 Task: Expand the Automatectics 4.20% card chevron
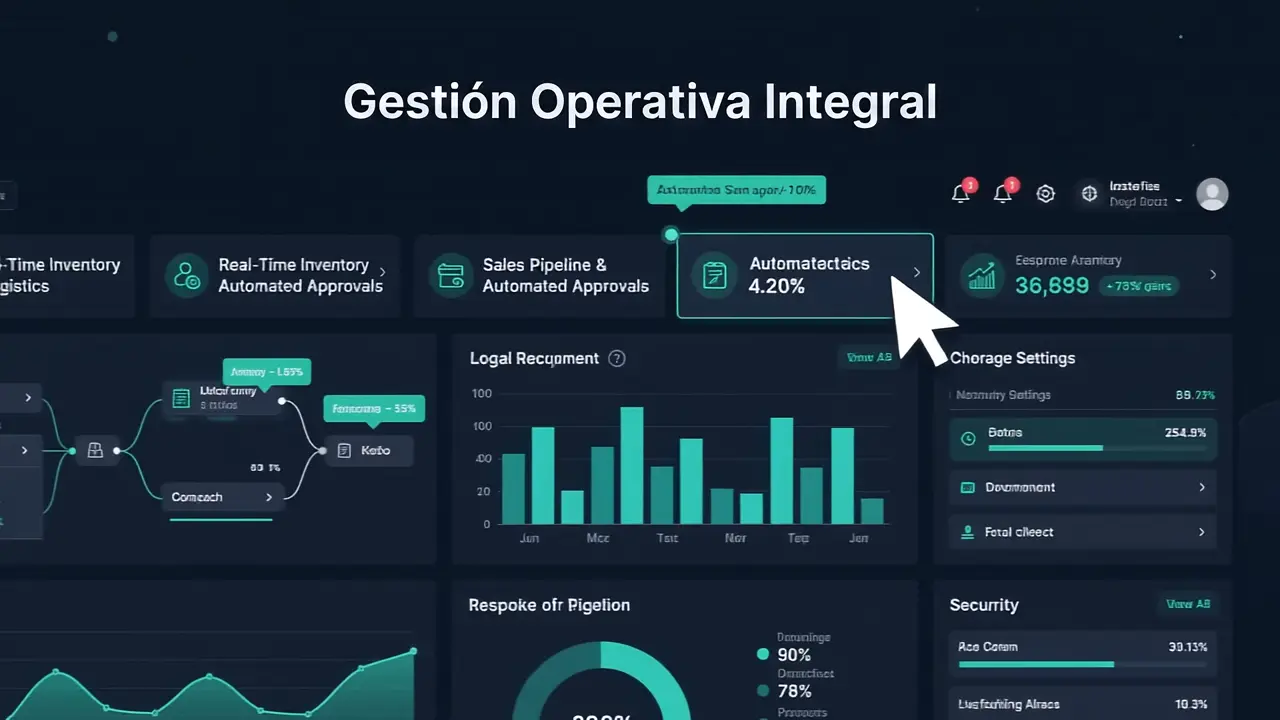coord(917,272)
